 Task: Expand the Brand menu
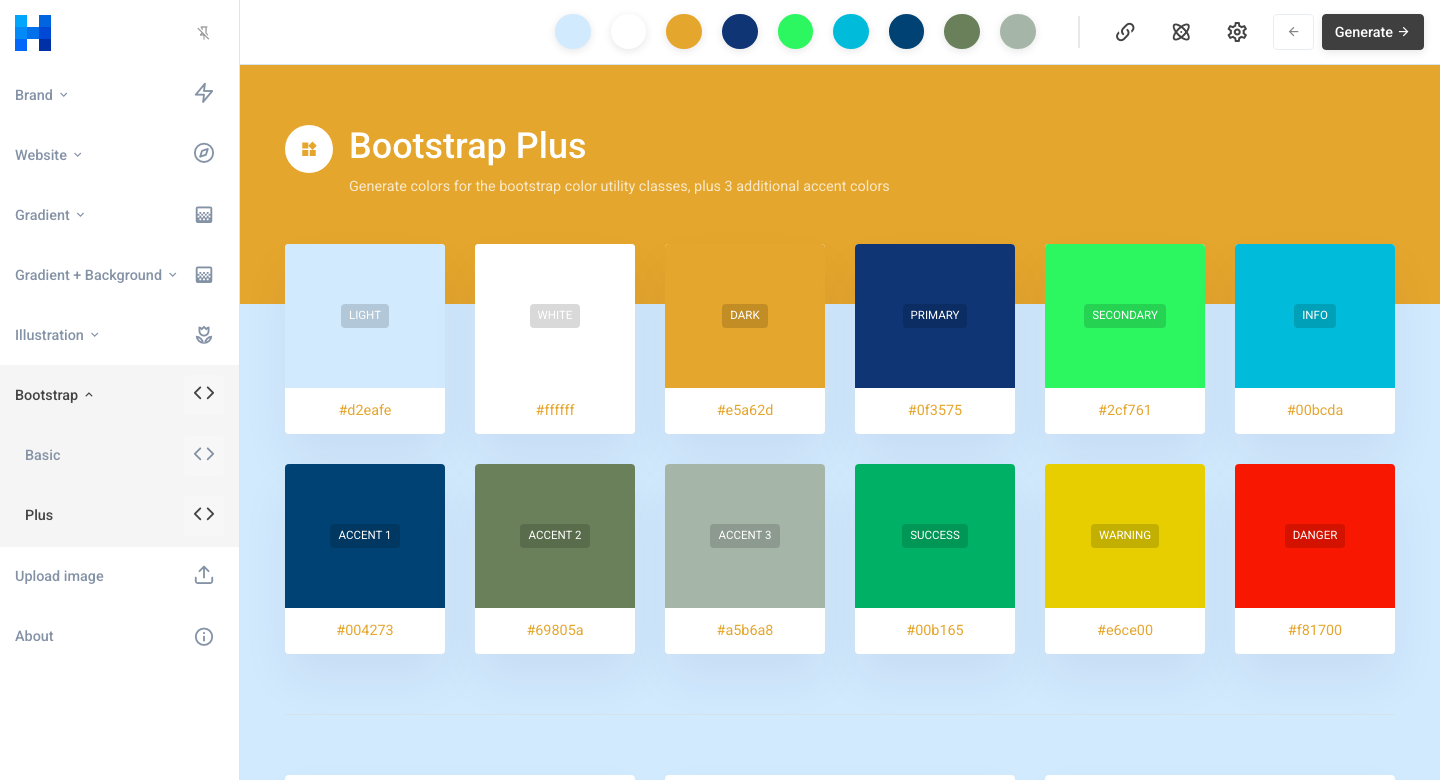(41, 95)
